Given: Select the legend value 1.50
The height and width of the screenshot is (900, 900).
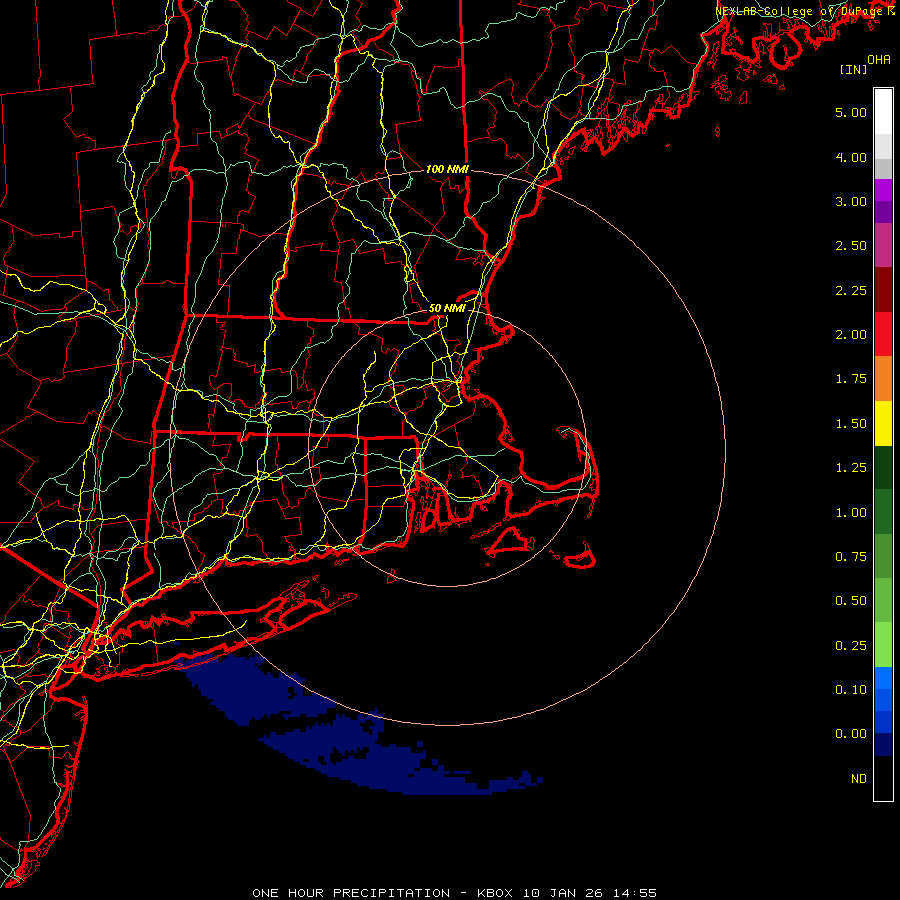Looking at the screenshot, I should tap(851, 424).
